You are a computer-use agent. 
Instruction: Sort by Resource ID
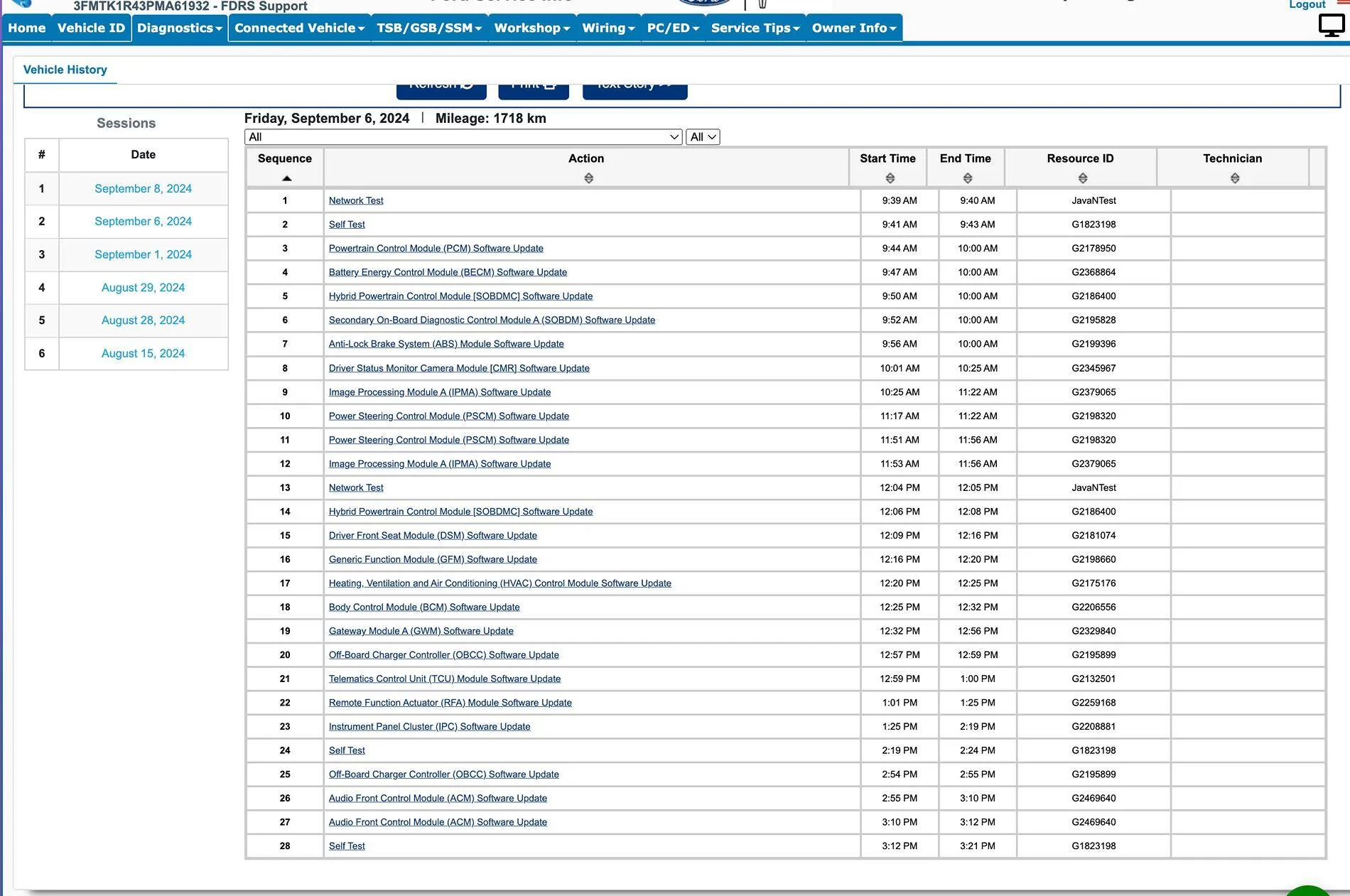[x=1082, y=178]
